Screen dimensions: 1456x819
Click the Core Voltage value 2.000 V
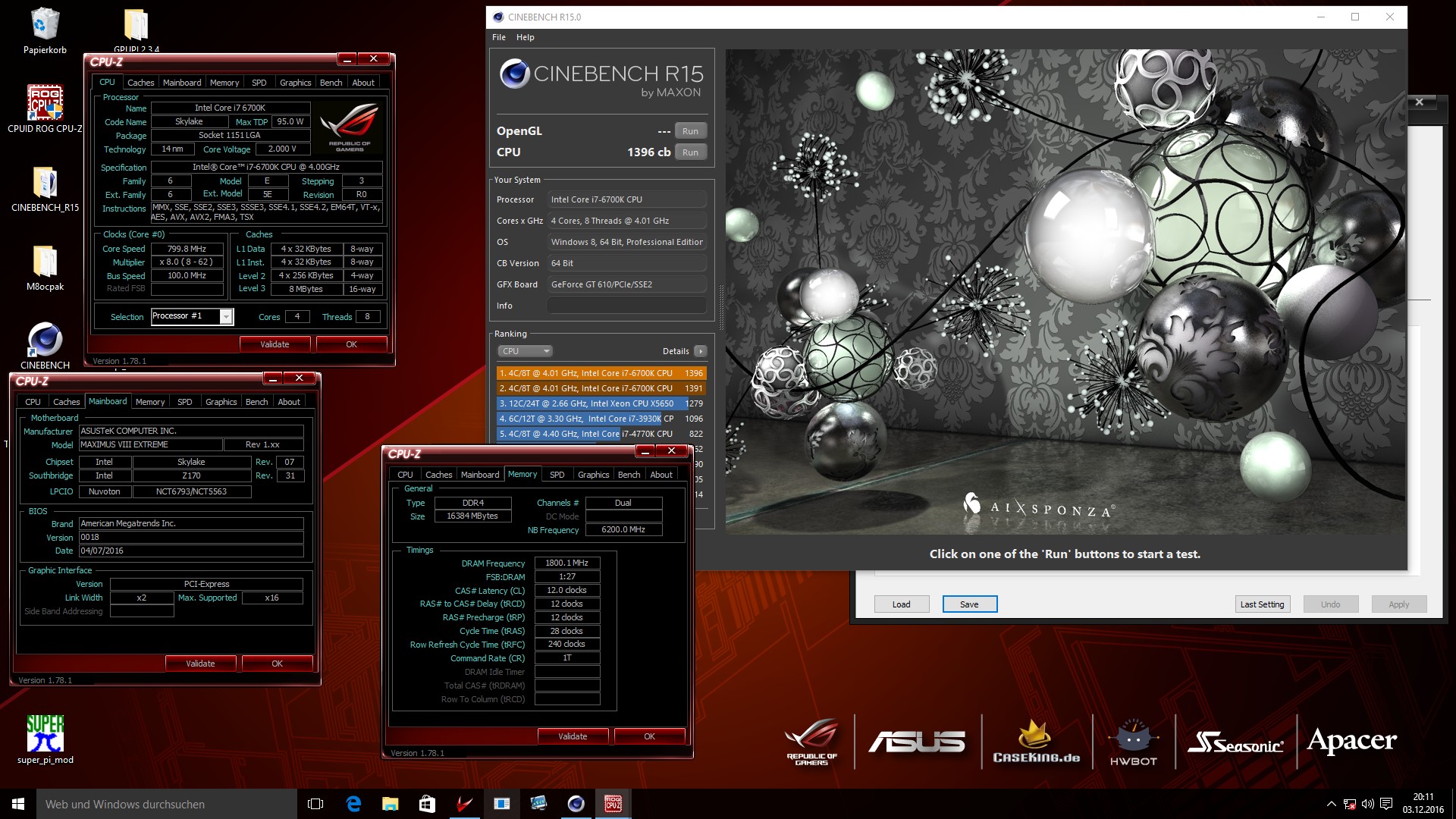[x=282, y=149]
